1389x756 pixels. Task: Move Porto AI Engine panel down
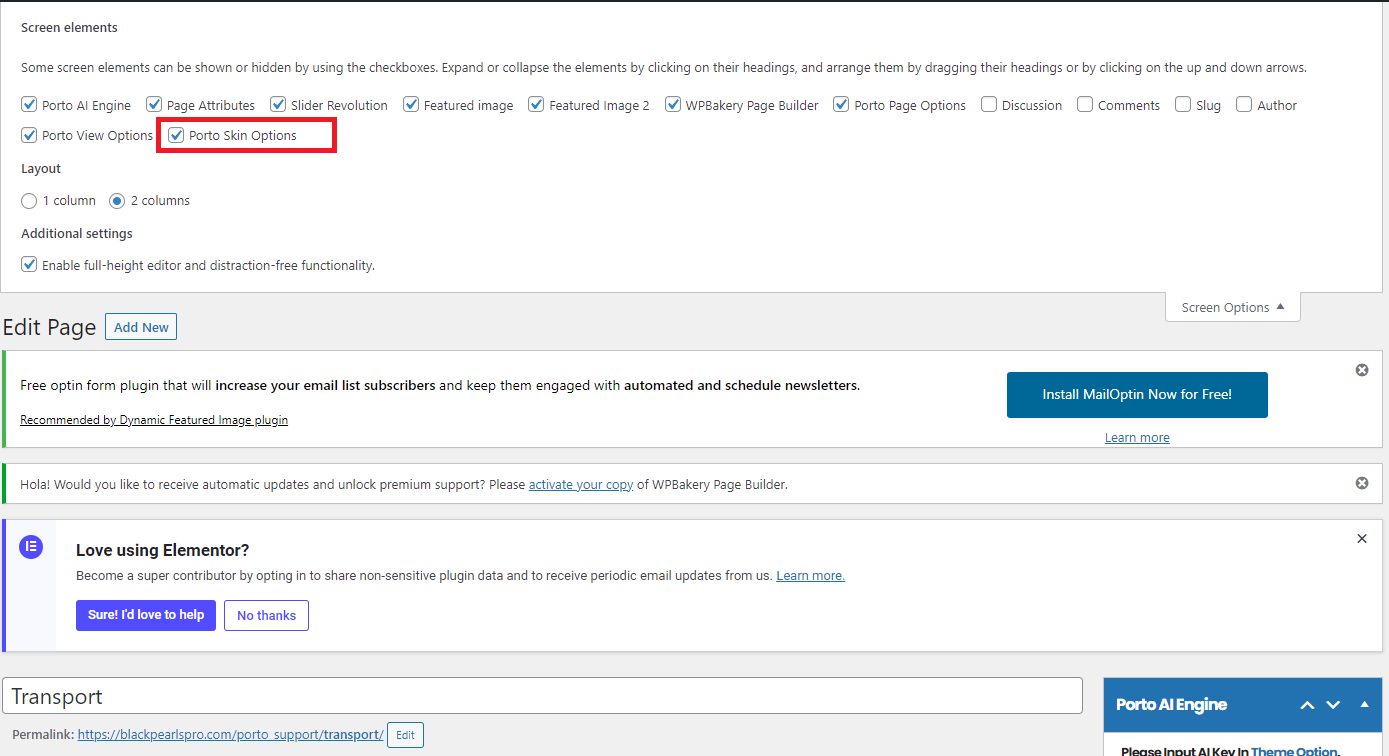click(1333, 705)
